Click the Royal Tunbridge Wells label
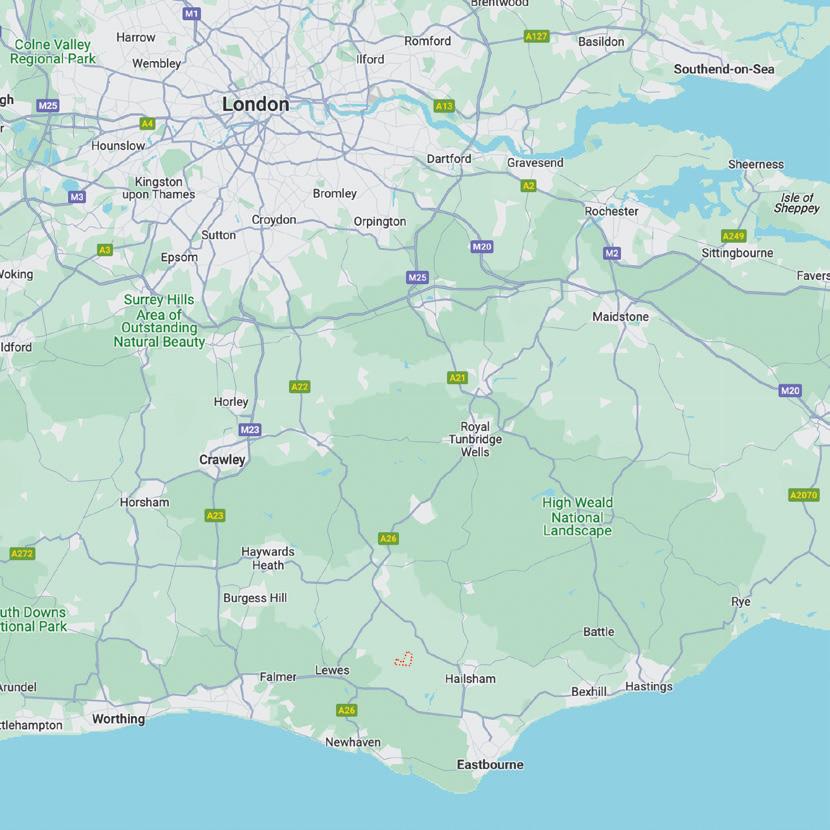Screen dimensions: 830x830 [475, 439]
